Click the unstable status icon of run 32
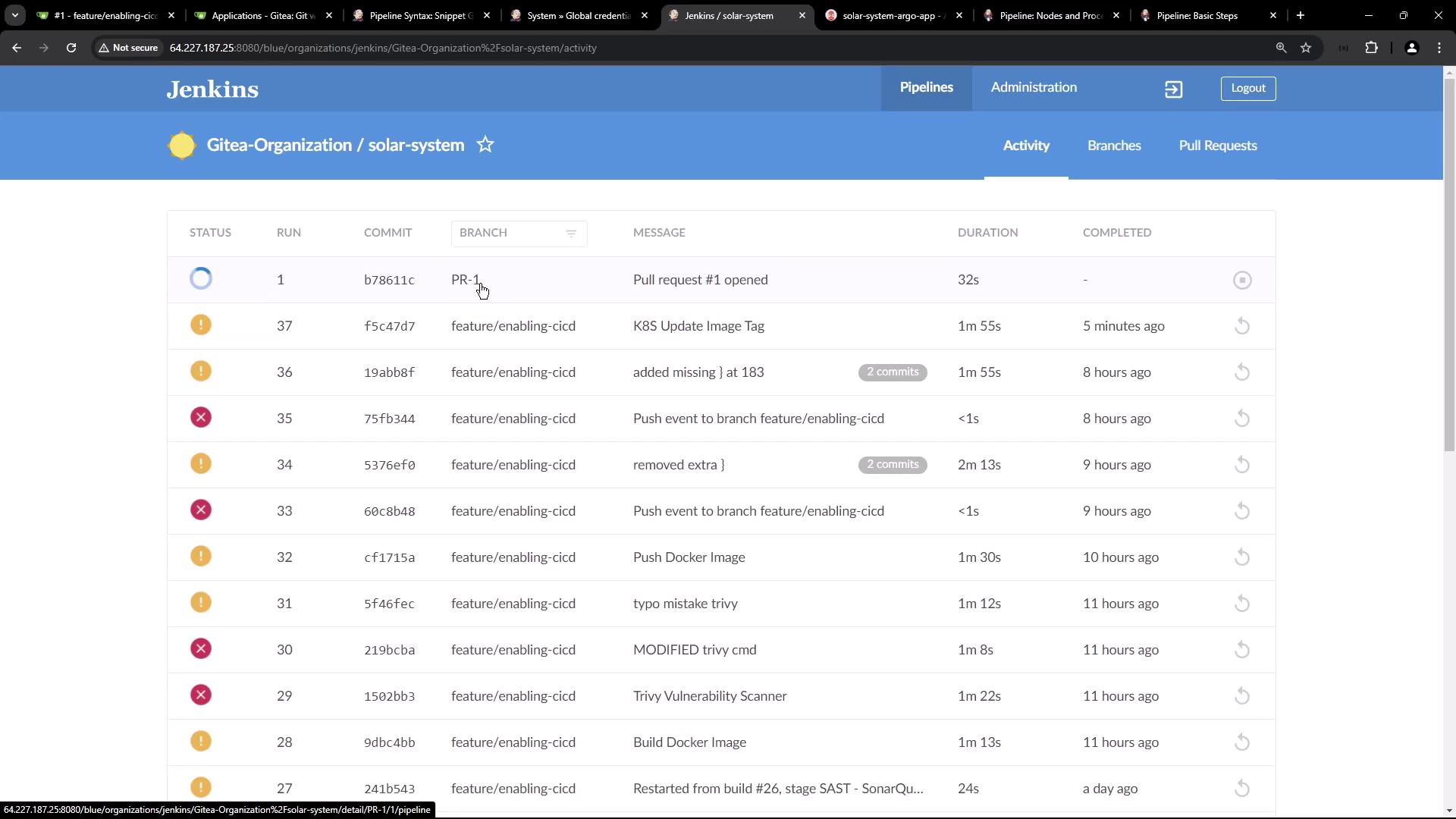 click(201, 557)
